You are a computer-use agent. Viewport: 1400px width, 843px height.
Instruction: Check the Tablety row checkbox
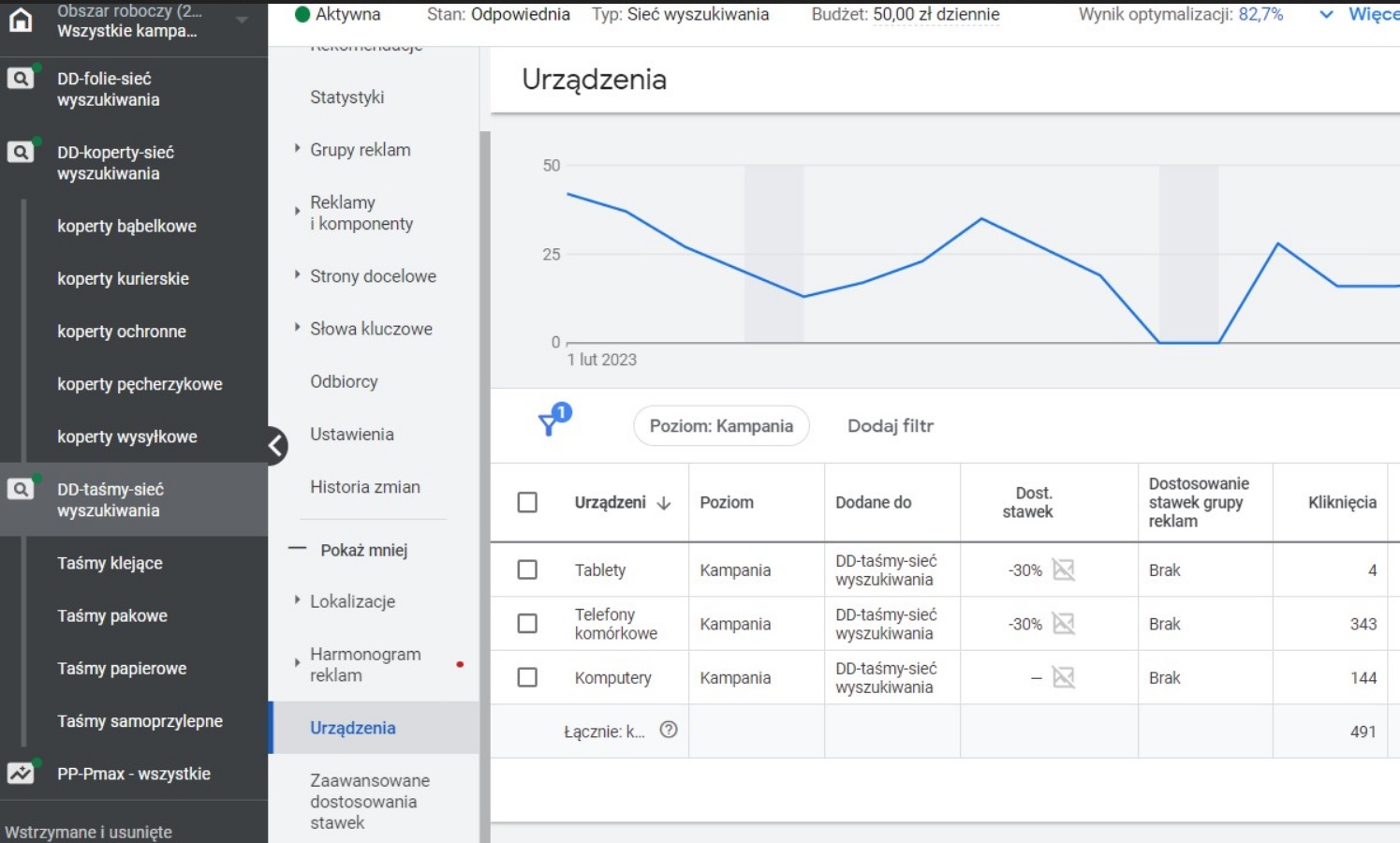(527, 569)
